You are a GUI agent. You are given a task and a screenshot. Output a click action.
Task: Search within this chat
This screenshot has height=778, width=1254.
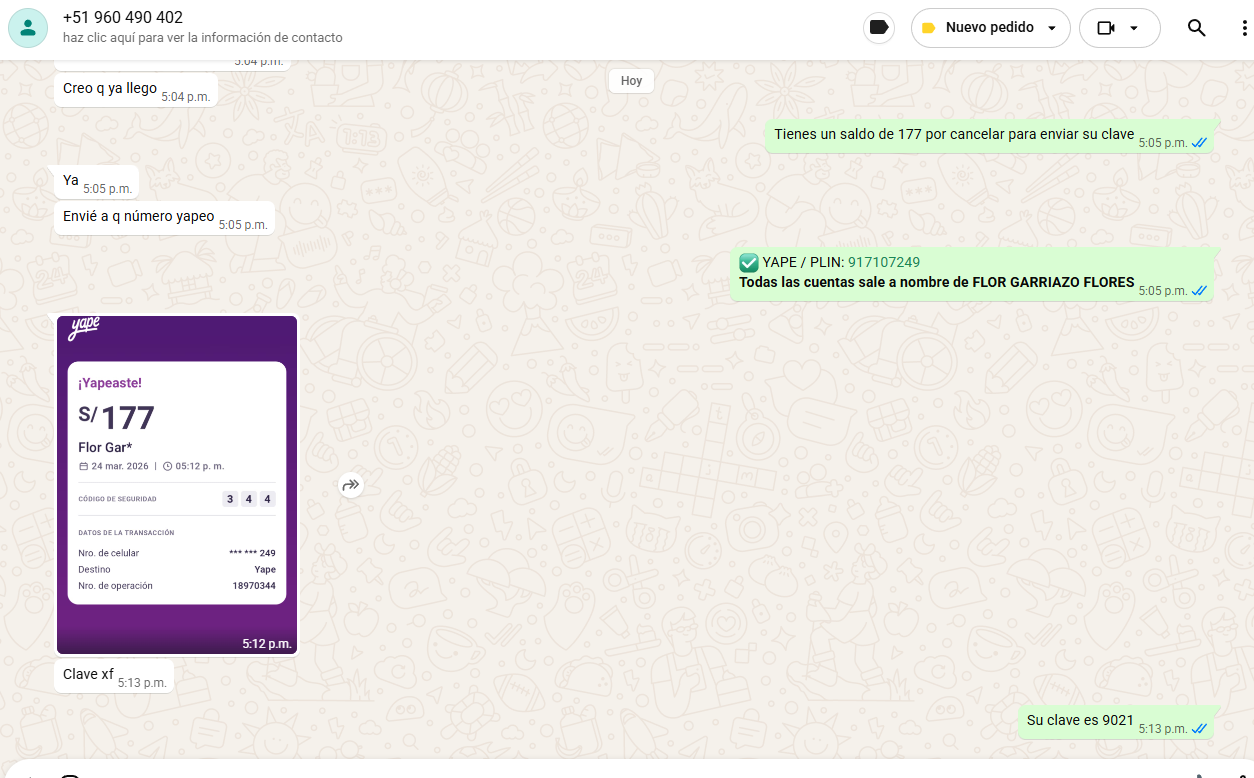coord(1196,28)
